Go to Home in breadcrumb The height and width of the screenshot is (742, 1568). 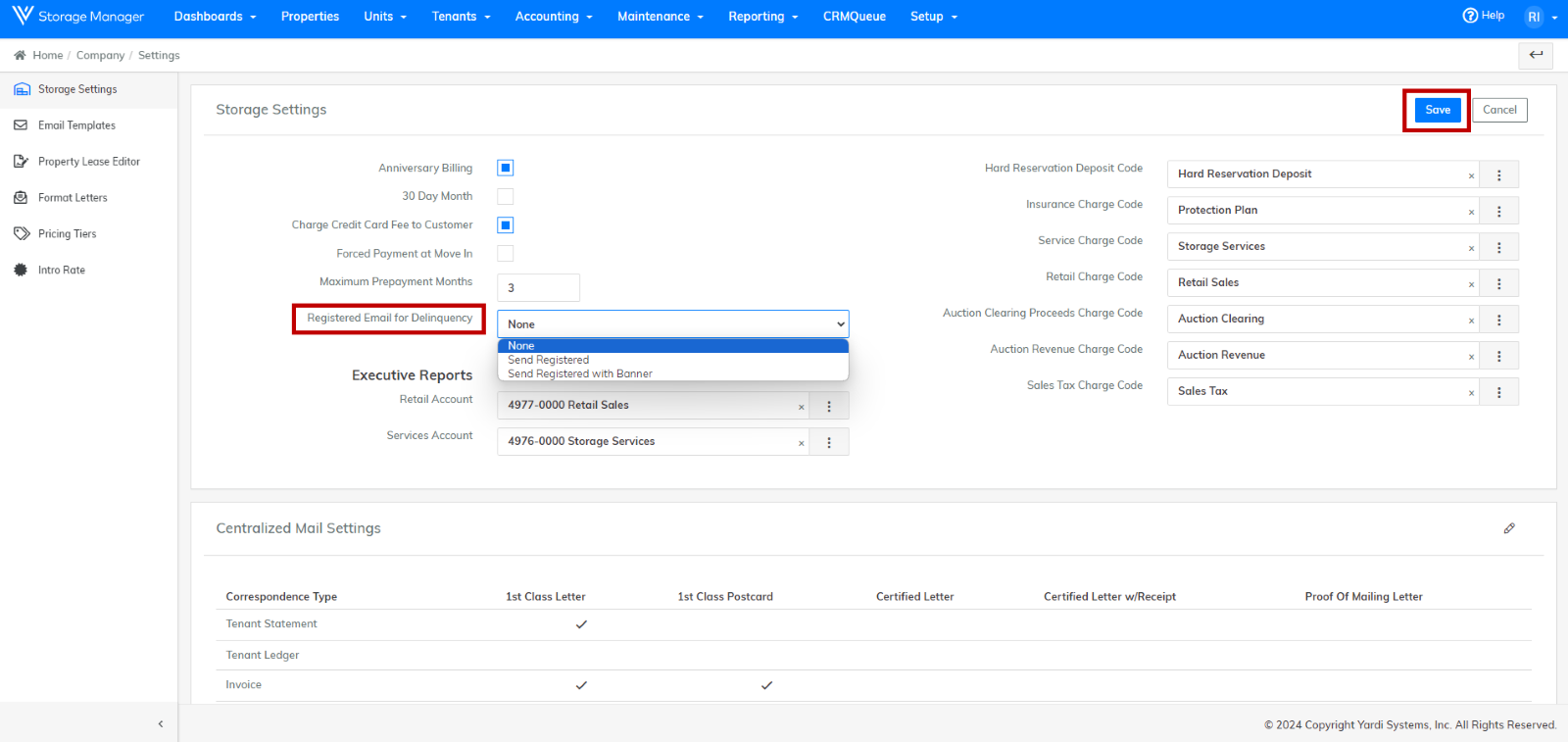(x=47, y=56)
